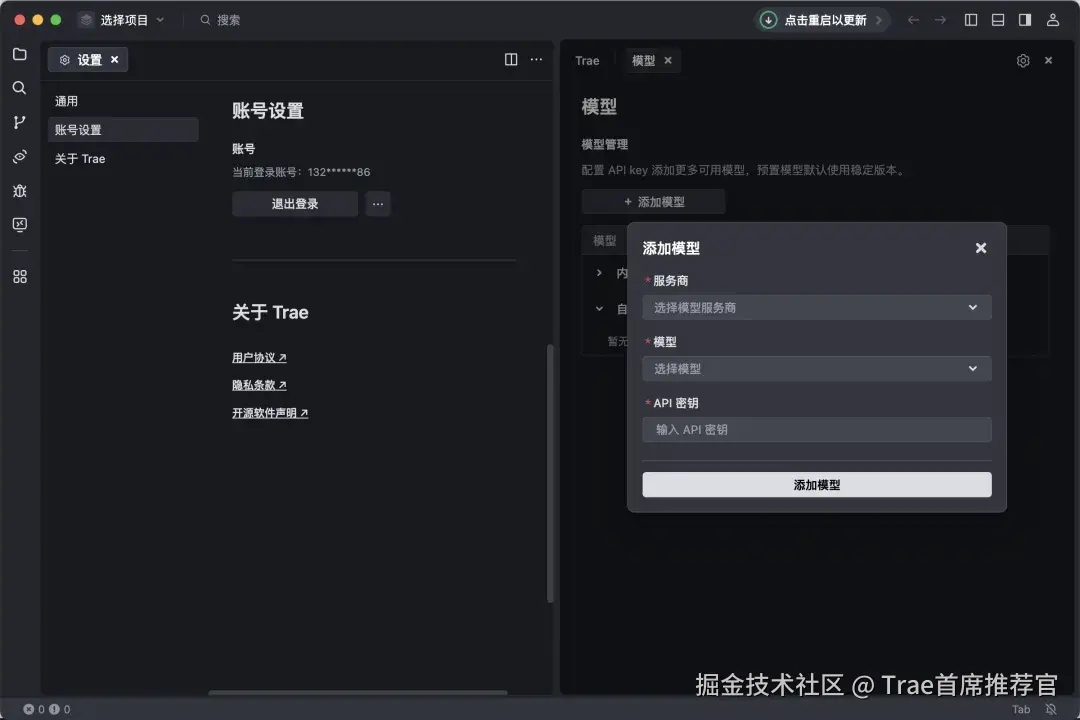Toggle the left sidebar layout icon

pyautogui.click(x=971, y=20)
